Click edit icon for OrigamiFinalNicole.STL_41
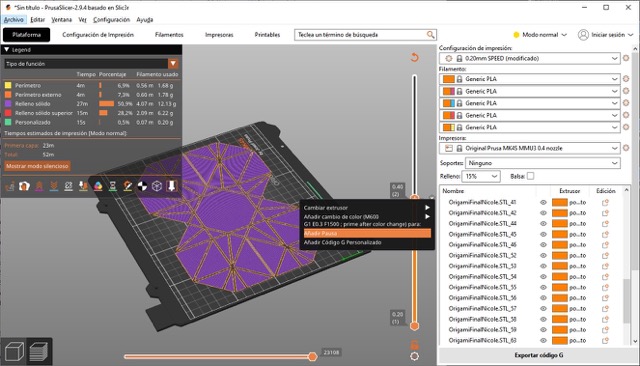Screen dimensions: 640x366 point(605,202)
